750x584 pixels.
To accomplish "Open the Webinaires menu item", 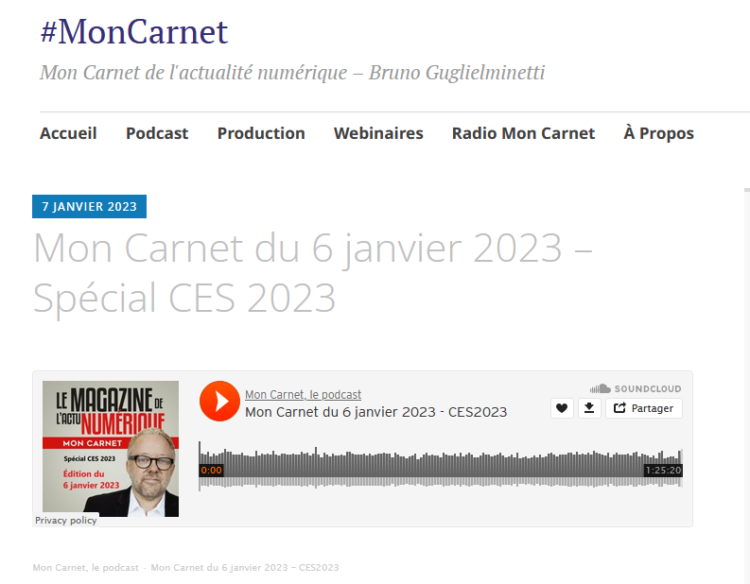I will pyautogui.click(x=378, y=133).
